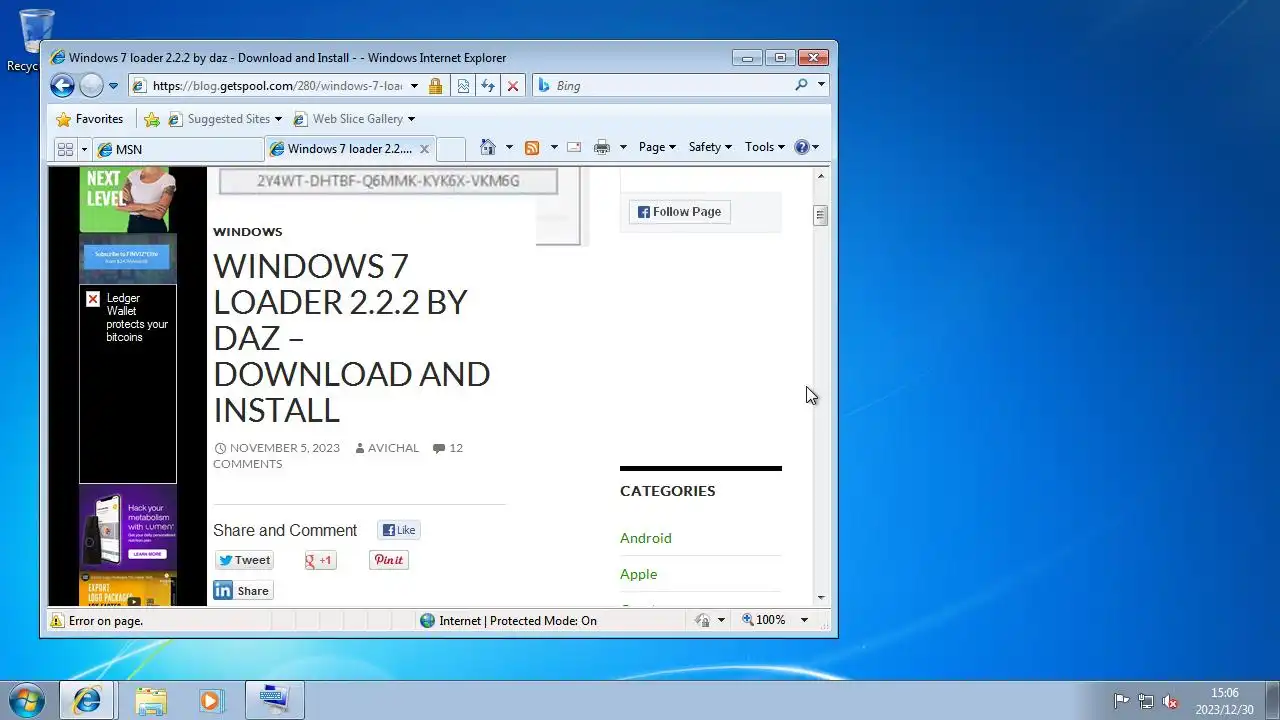Viewport: 1280px width, 720px height.
Task: Close the Windows 7 loader tab
Action: (x=424, y=149)
